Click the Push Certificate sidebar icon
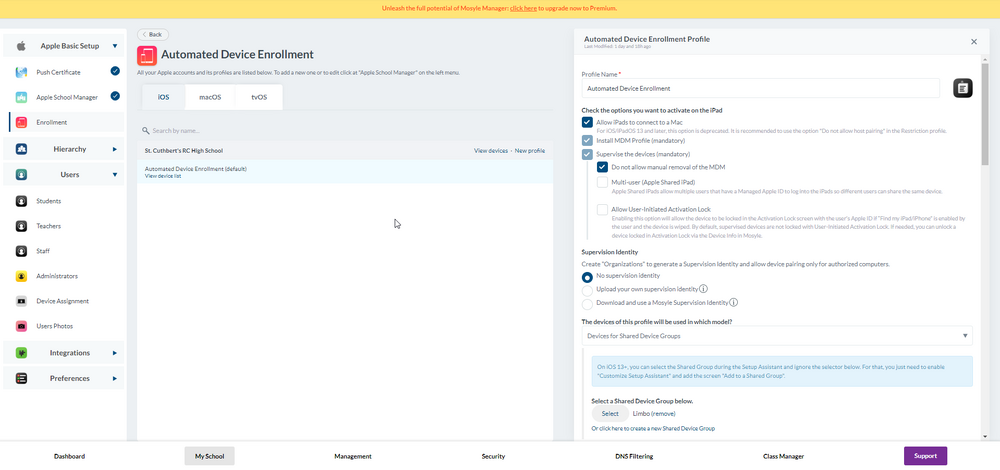This screenshot has width=1000, height=470. pos(21,72)
